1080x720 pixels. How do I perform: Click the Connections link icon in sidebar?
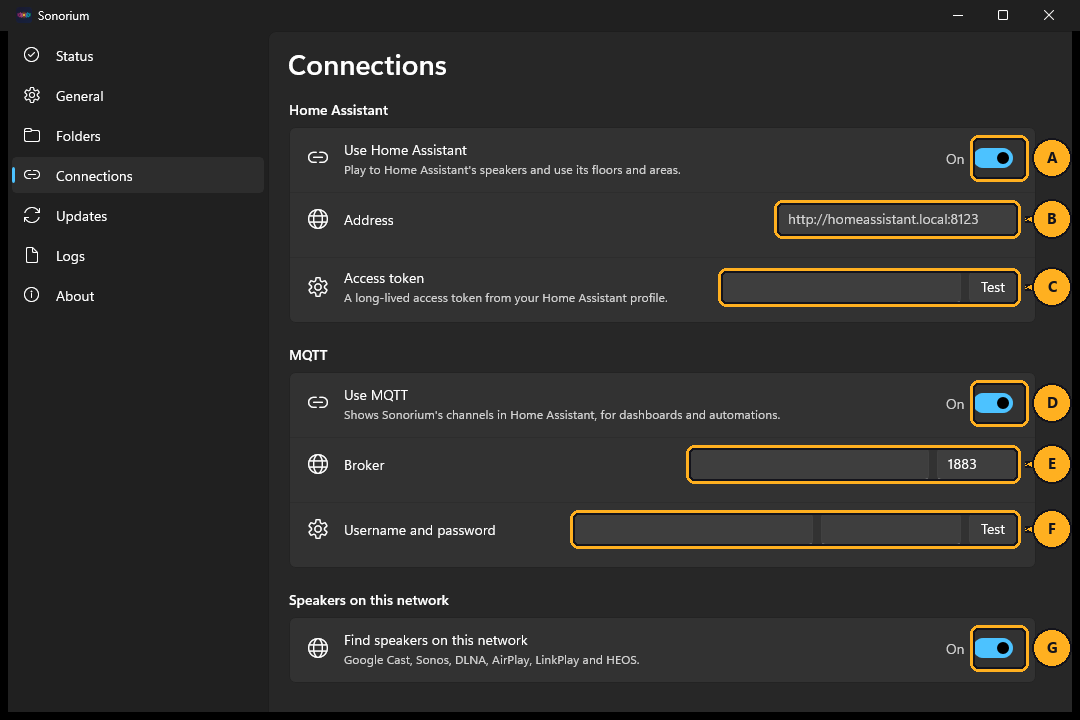pos(32,175)
